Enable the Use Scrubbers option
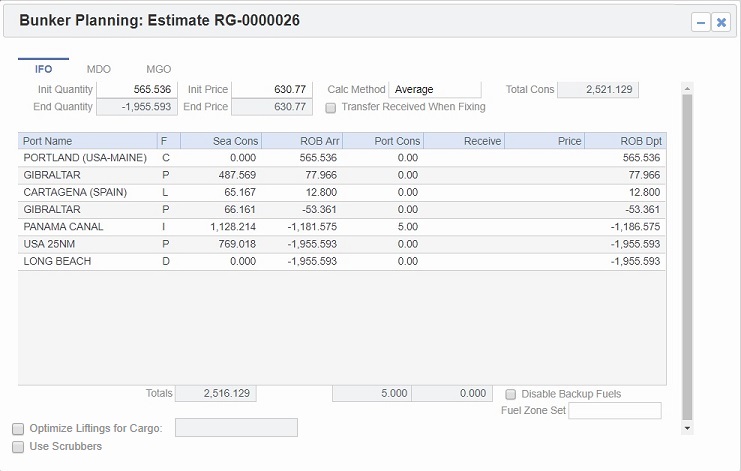This screenshot has width=741, height=471. (x=18, y=446)
